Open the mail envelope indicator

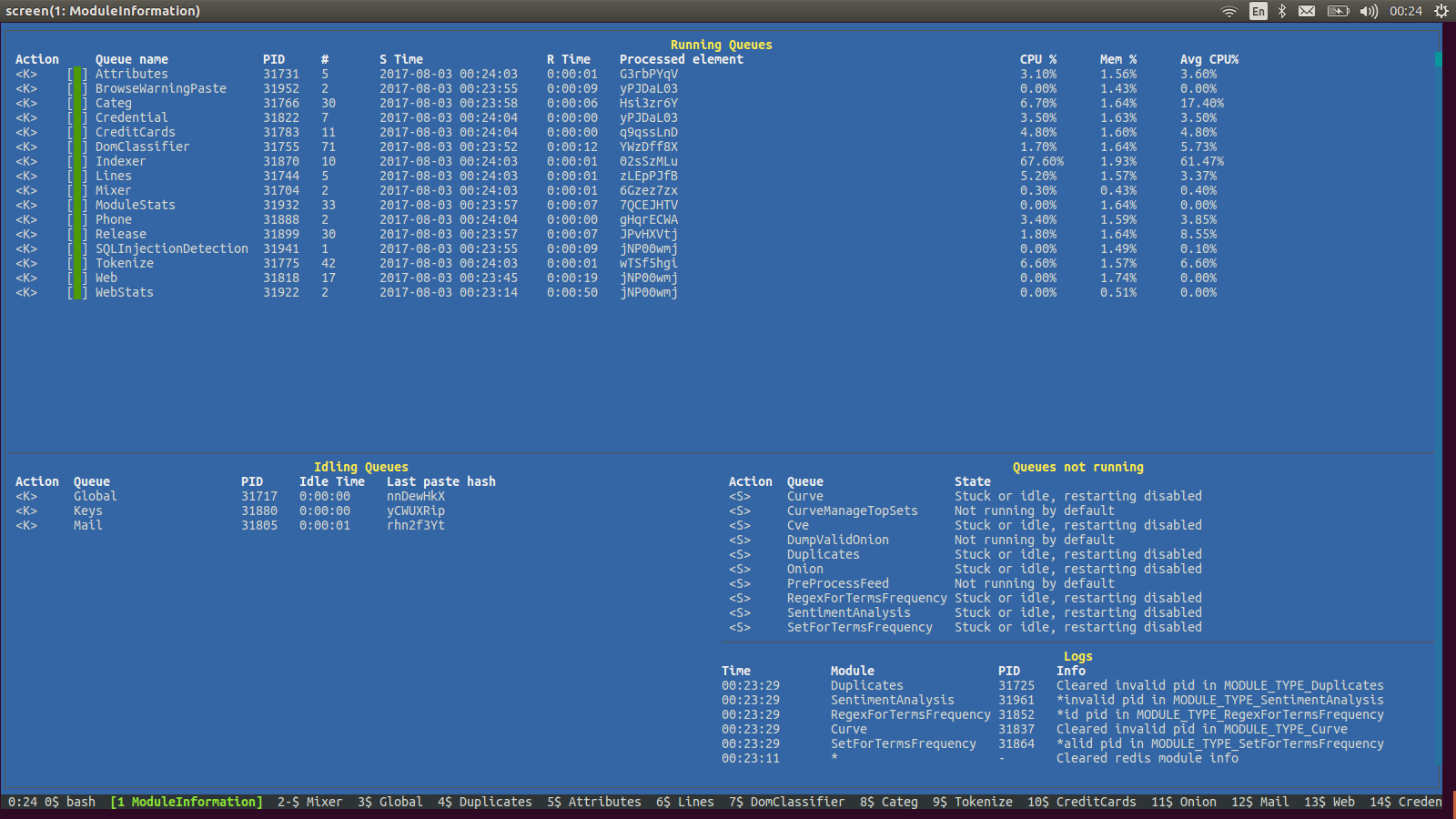pos(1307,11)
